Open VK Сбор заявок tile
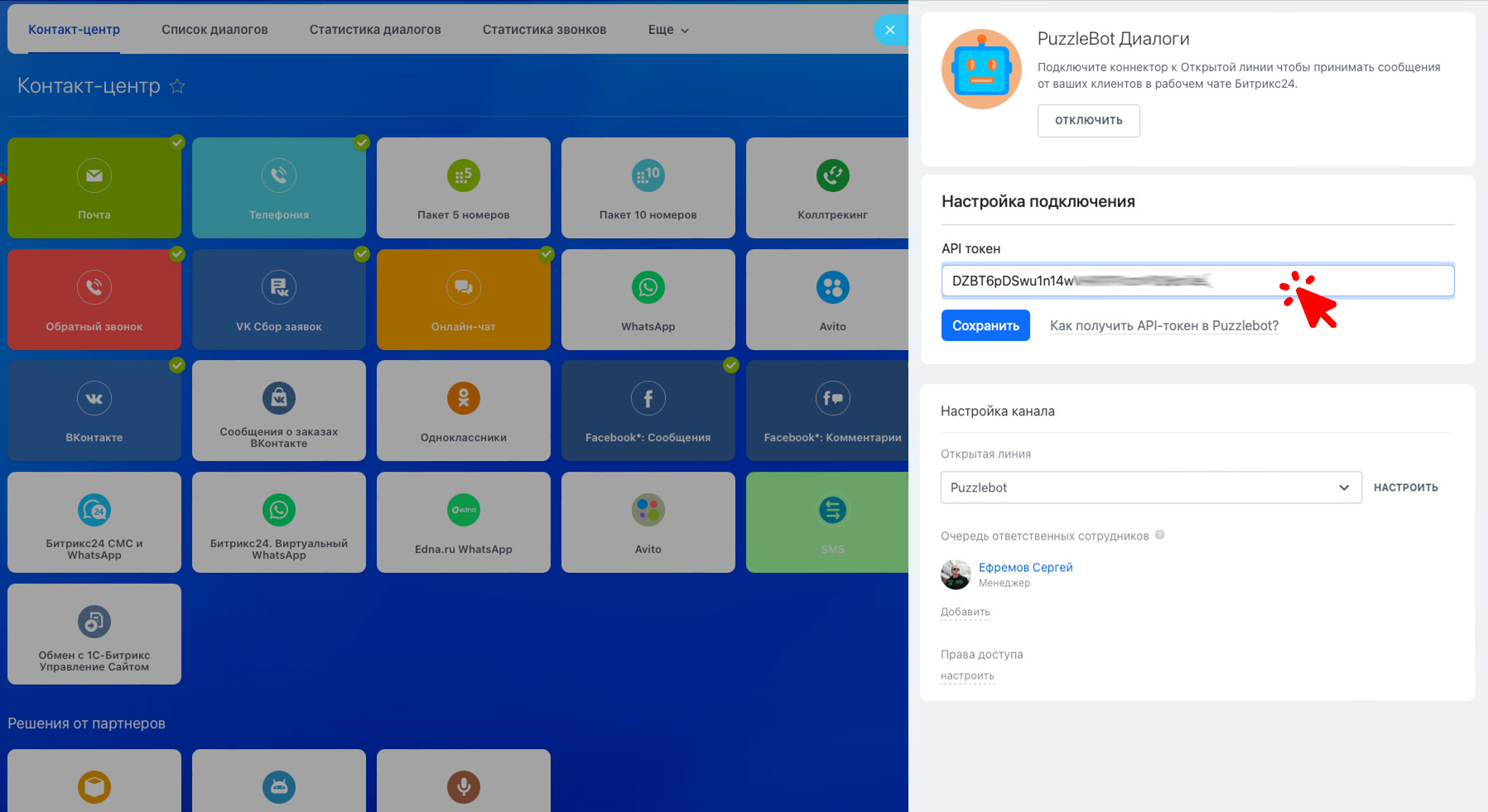The image size is (1488, 812). [x=279, y=300]
